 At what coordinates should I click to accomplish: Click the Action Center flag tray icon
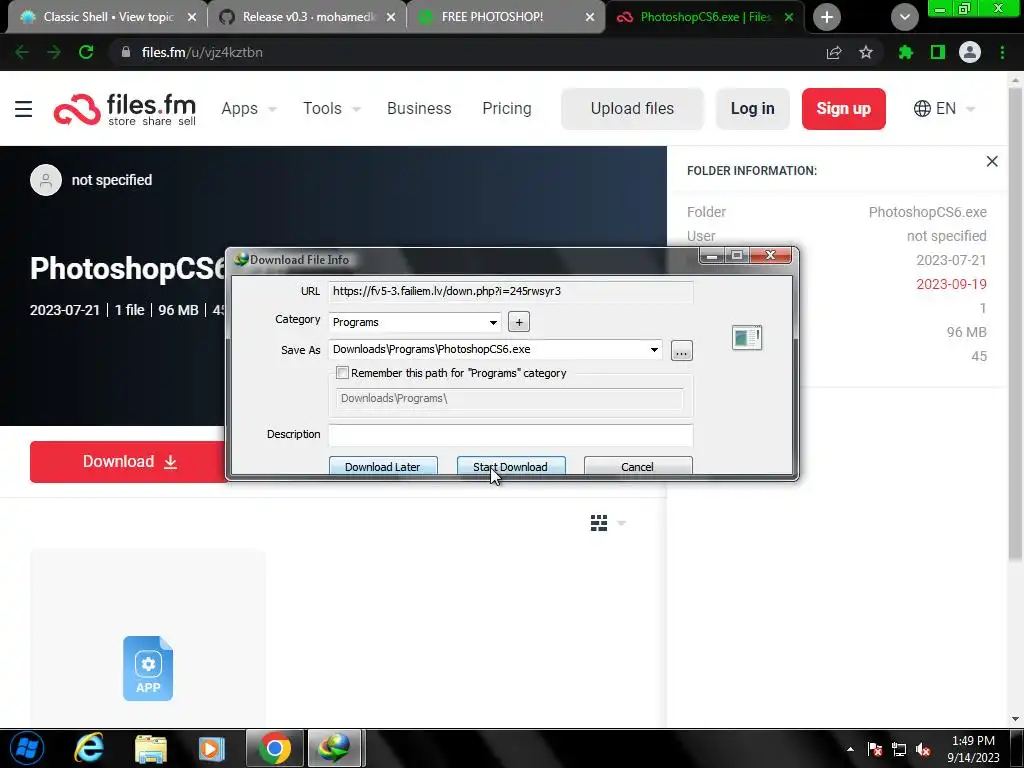click(x=875, y=749)
